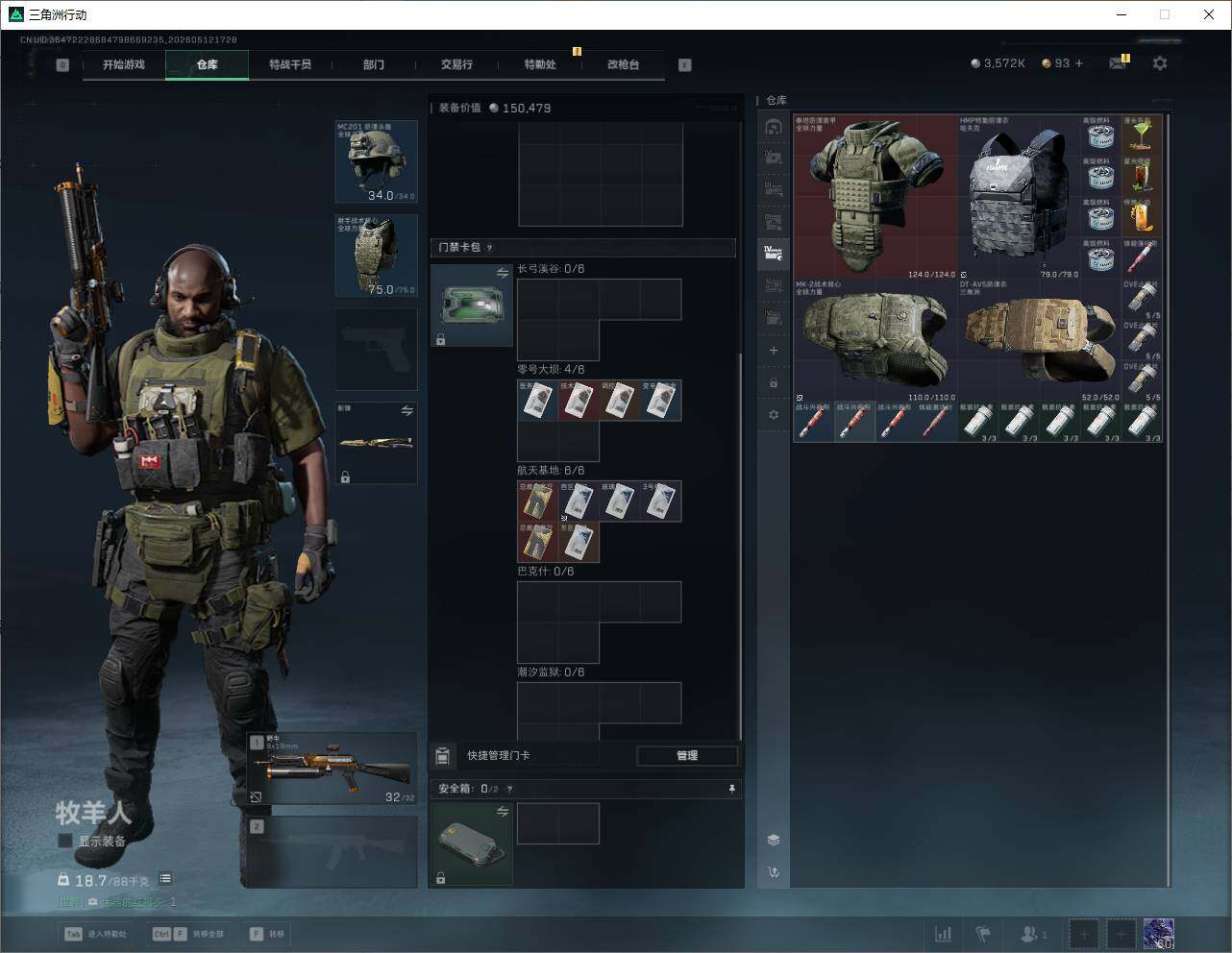Open the weight details list icon
This screenshot has width=1232, height=953.
165,878
